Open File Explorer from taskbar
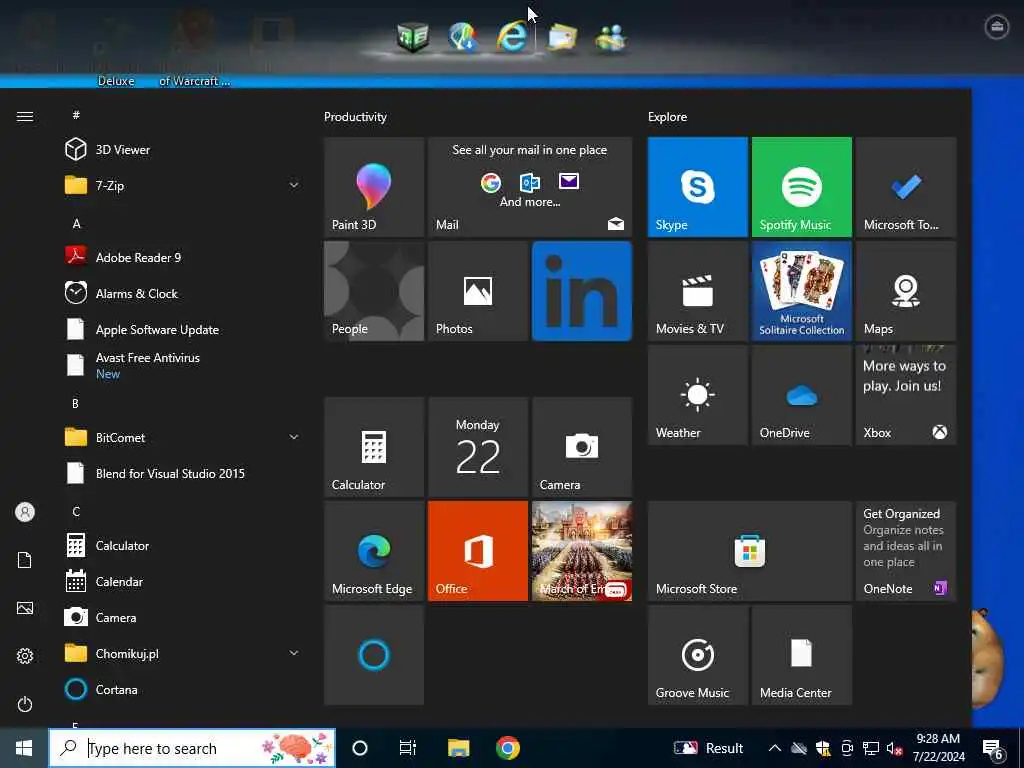Image resolution: width=1024 pixels, height=768 pixels. point(458,748)
